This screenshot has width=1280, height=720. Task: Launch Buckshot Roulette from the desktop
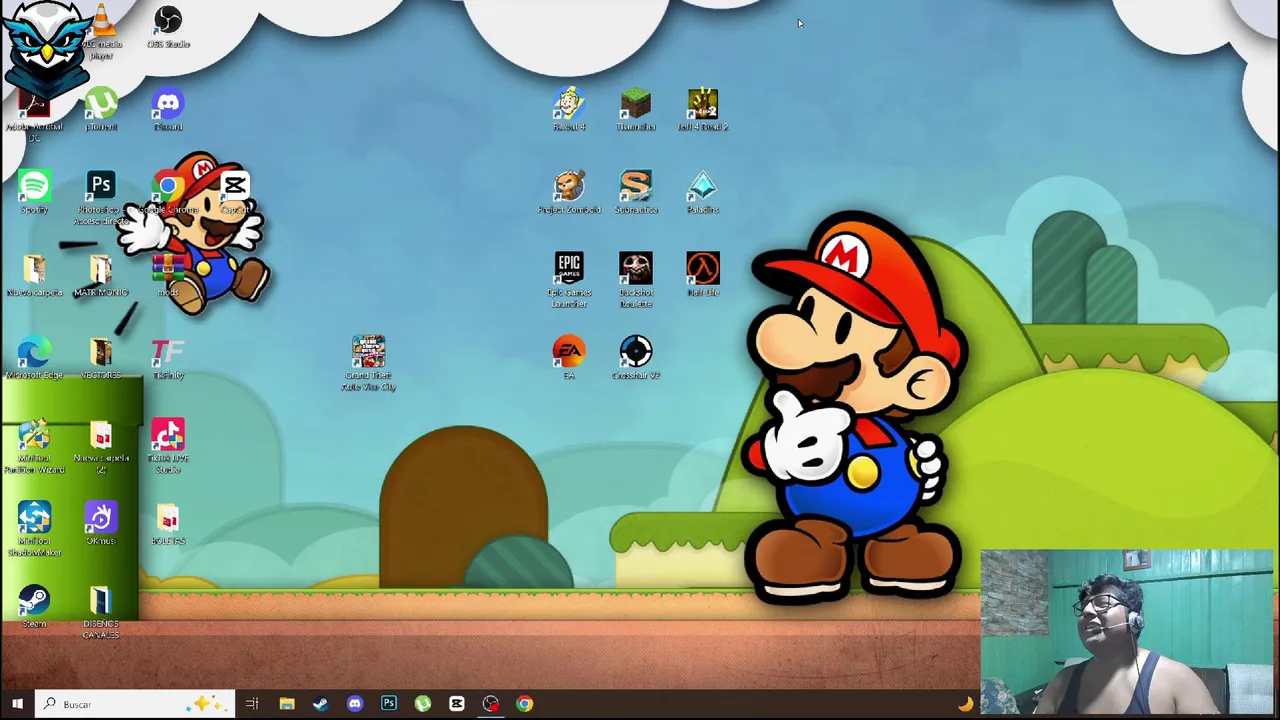636,270
